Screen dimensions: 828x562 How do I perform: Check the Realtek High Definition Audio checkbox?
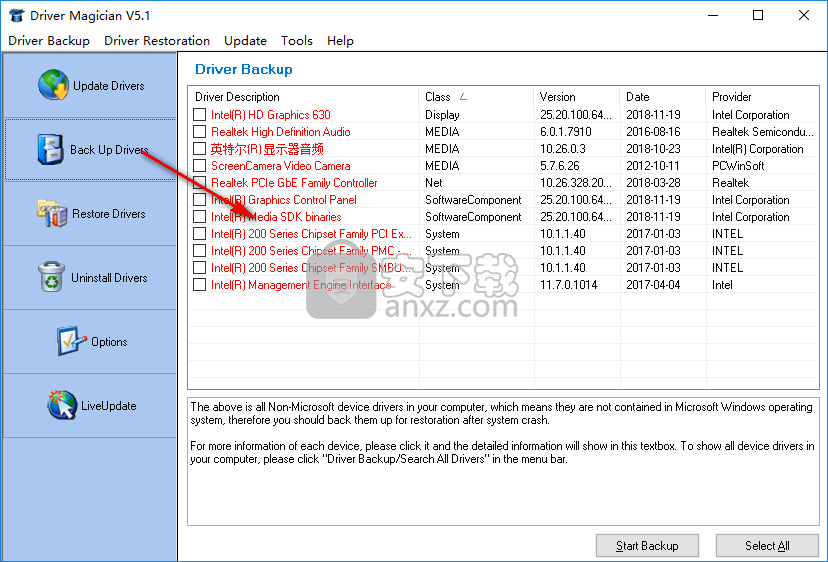200,132
